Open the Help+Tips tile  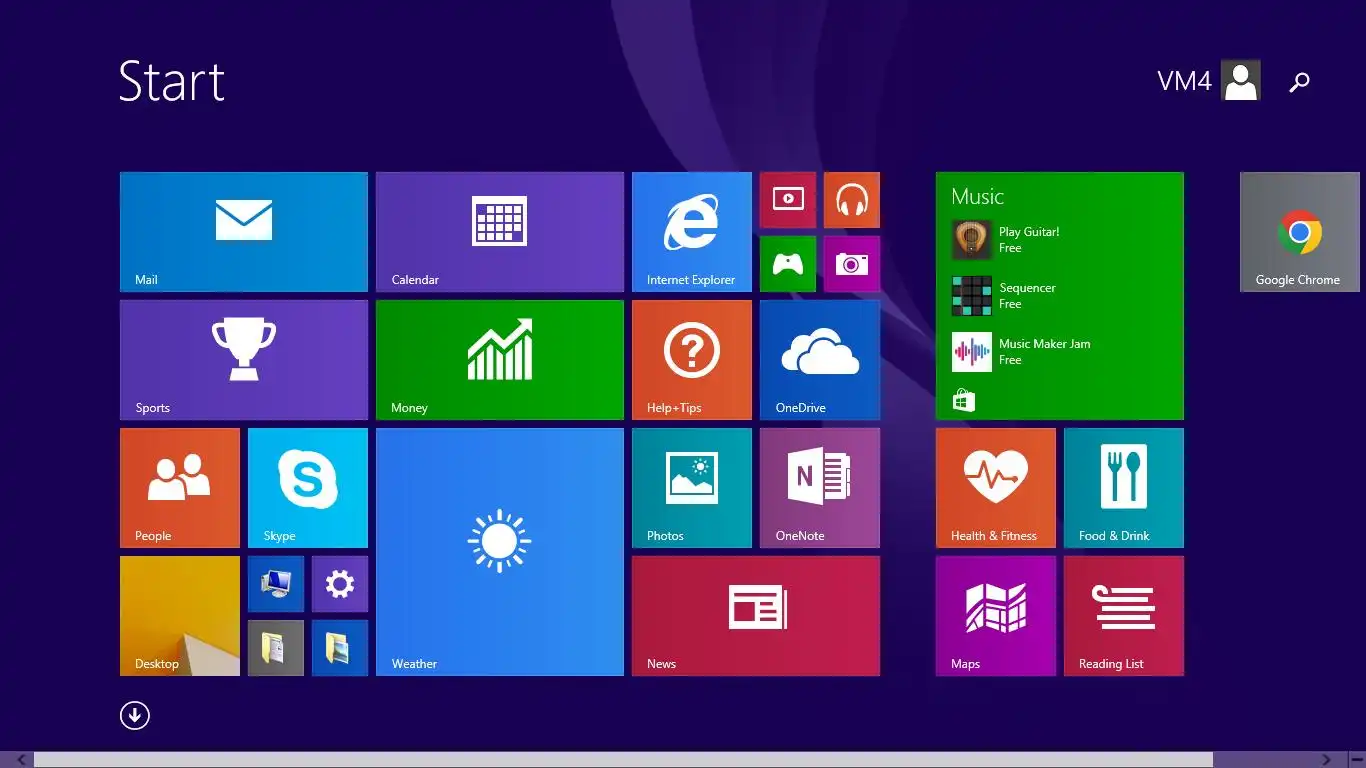pyautogui.click(x=692, y=360)
